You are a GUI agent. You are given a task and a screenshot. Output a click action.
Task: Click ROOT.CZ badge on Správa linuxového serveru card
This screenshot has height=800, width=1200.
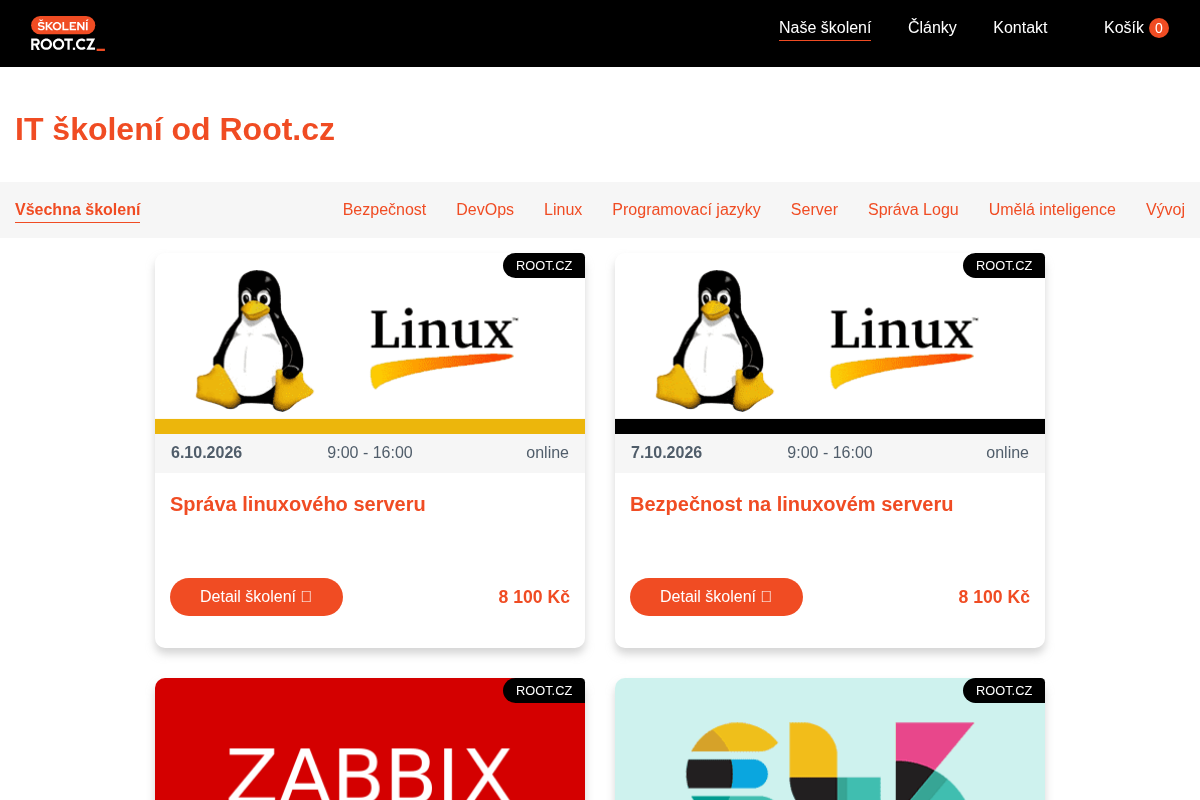point(544,265)
